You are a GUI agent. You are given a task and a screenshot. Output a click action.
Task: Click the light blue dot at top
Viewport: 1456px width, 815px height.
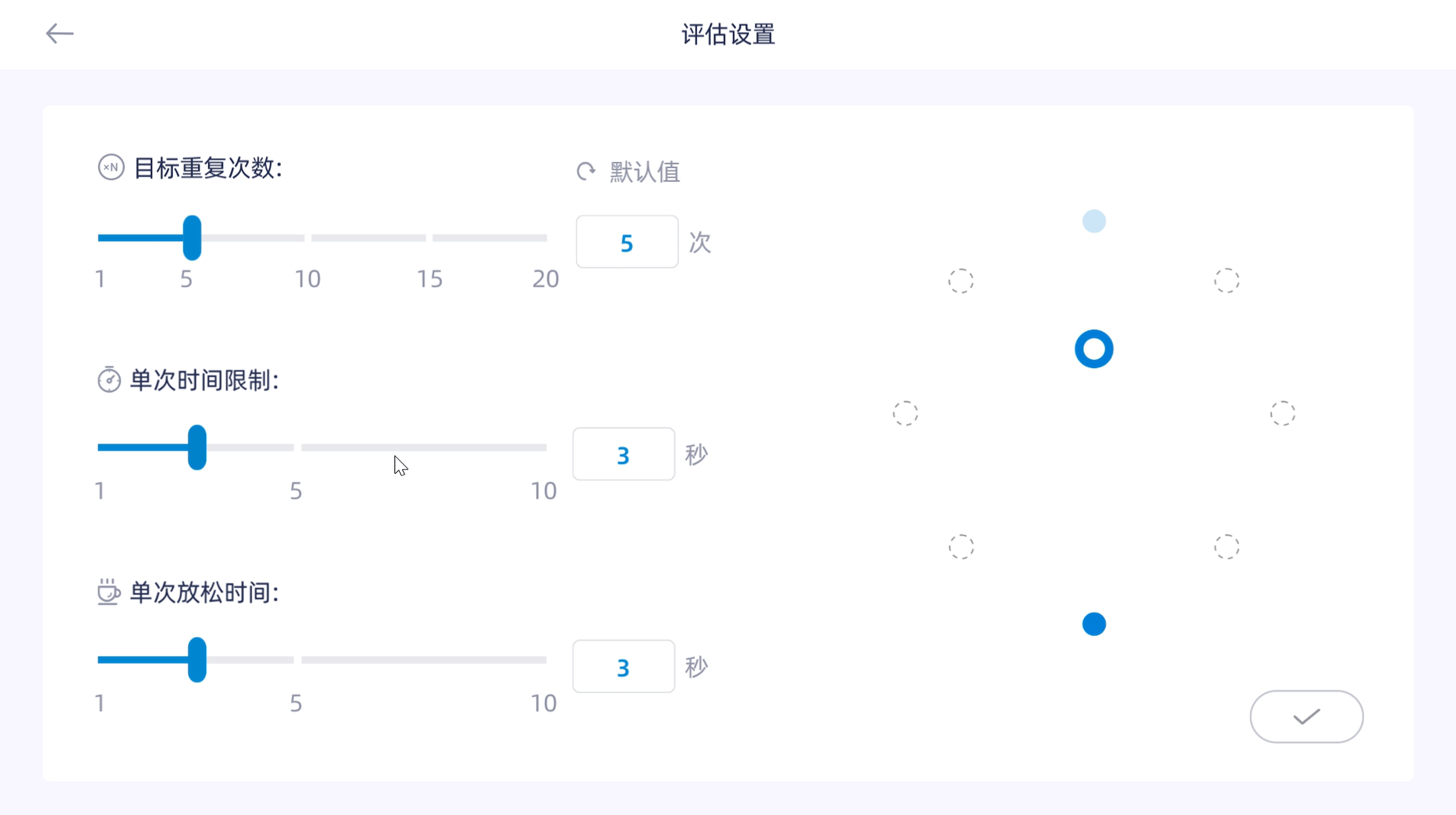pyautogui.click(x=1094, y=221)
